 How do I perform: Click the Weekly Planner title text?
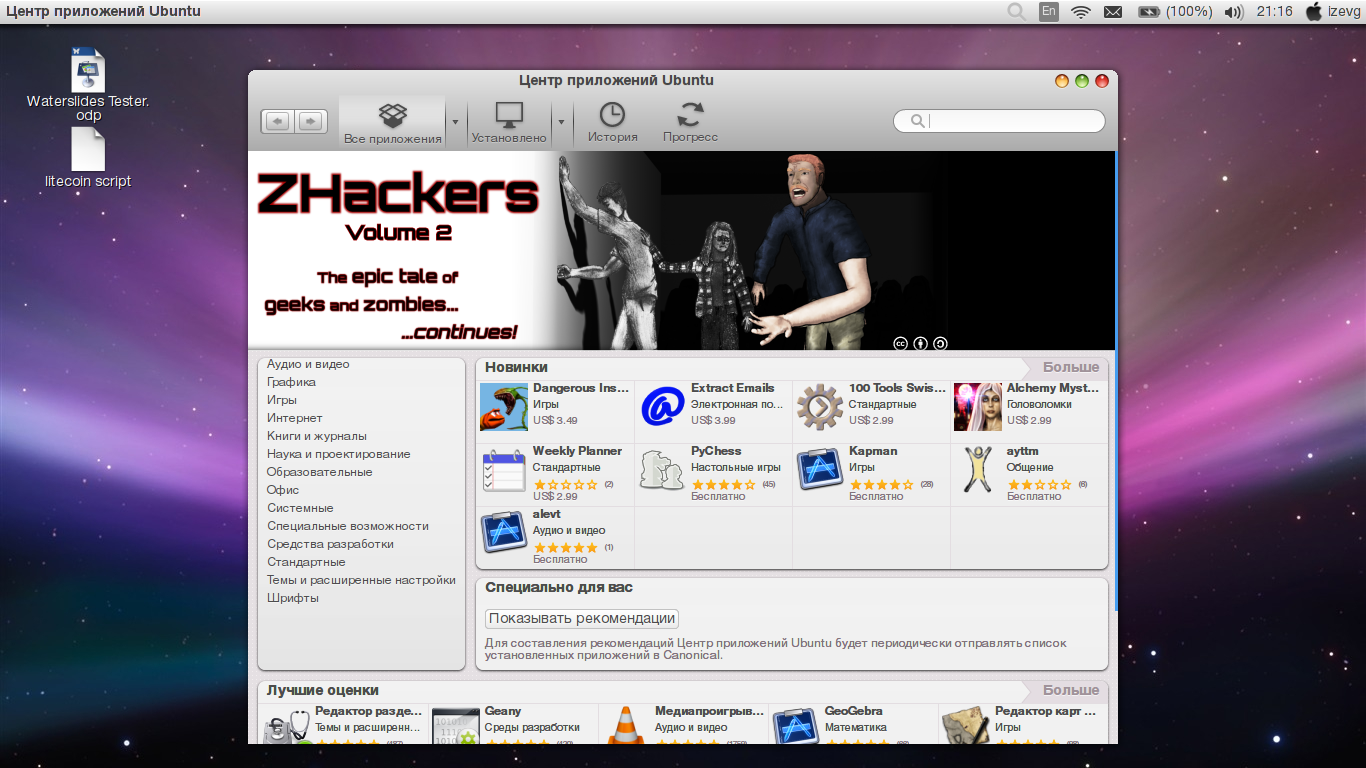click(577, 451)
